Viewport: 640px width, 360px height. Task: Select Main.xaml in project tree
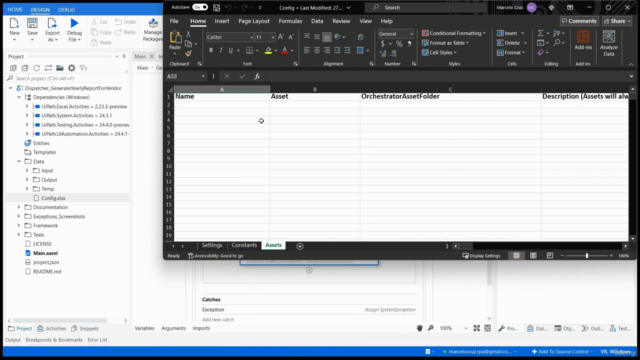[45, 253]
